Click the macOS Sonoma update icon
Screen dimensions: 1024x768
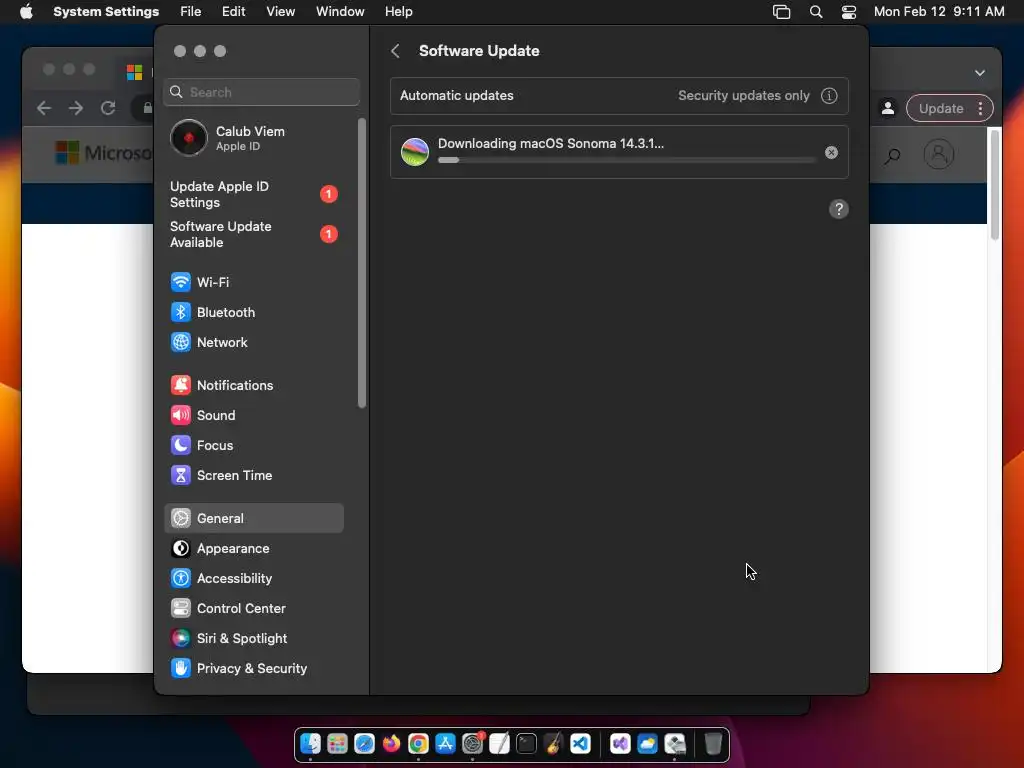click(x=415, y=152)
